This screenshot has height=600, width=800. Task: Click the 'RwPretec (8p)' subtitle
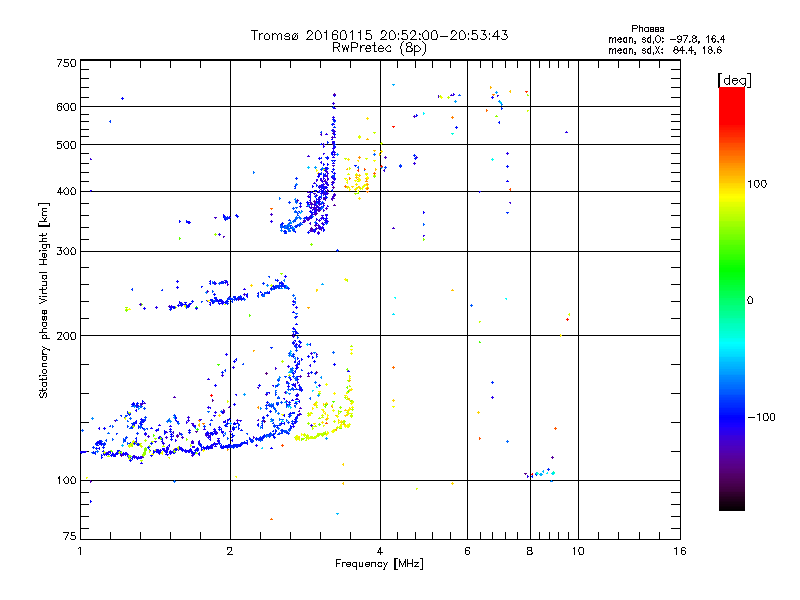click(x=379, y=48)
